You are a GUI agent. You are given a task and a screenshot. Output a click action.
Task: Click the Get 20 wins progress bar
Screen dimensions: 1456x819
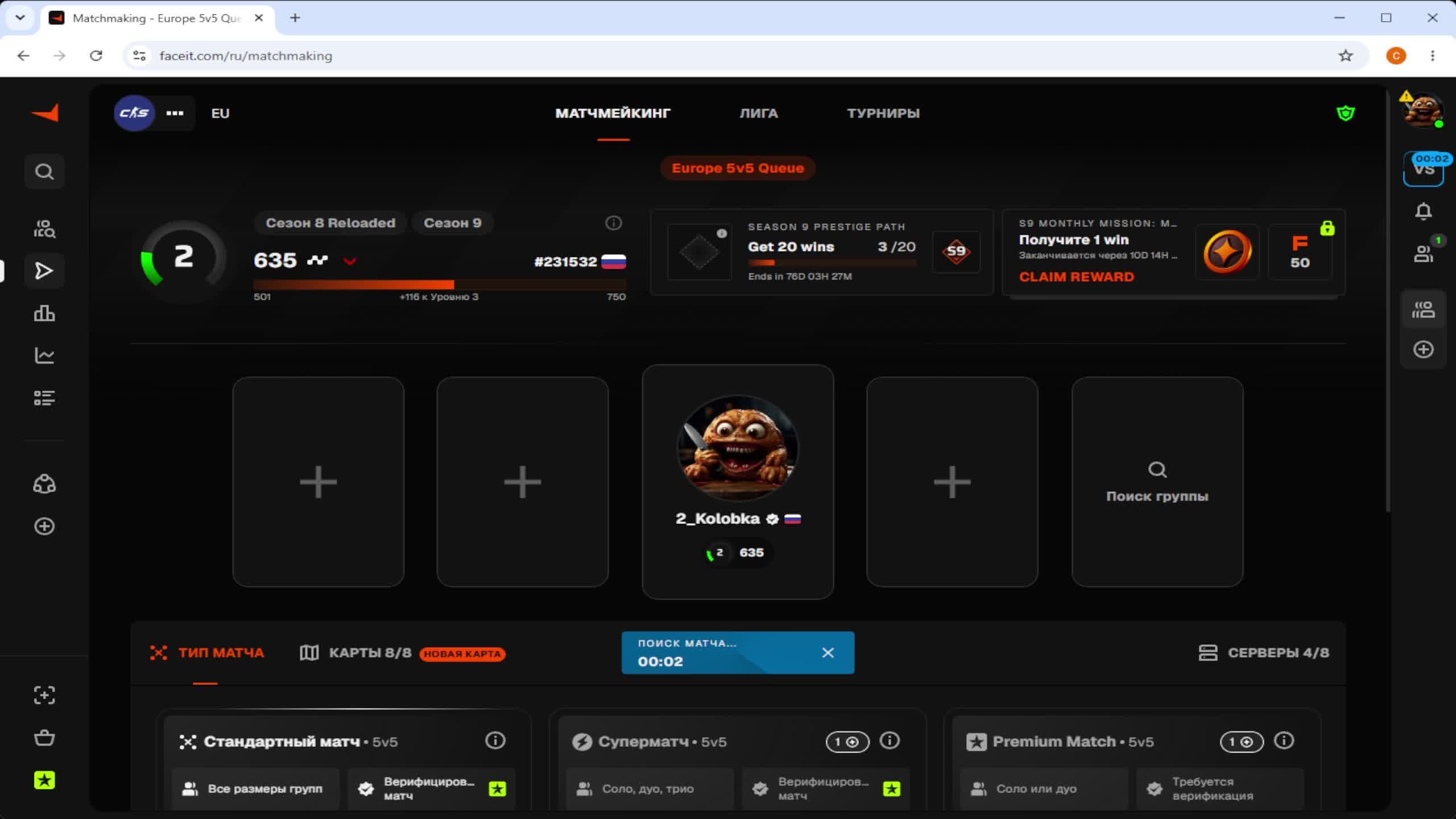point(832,262)
